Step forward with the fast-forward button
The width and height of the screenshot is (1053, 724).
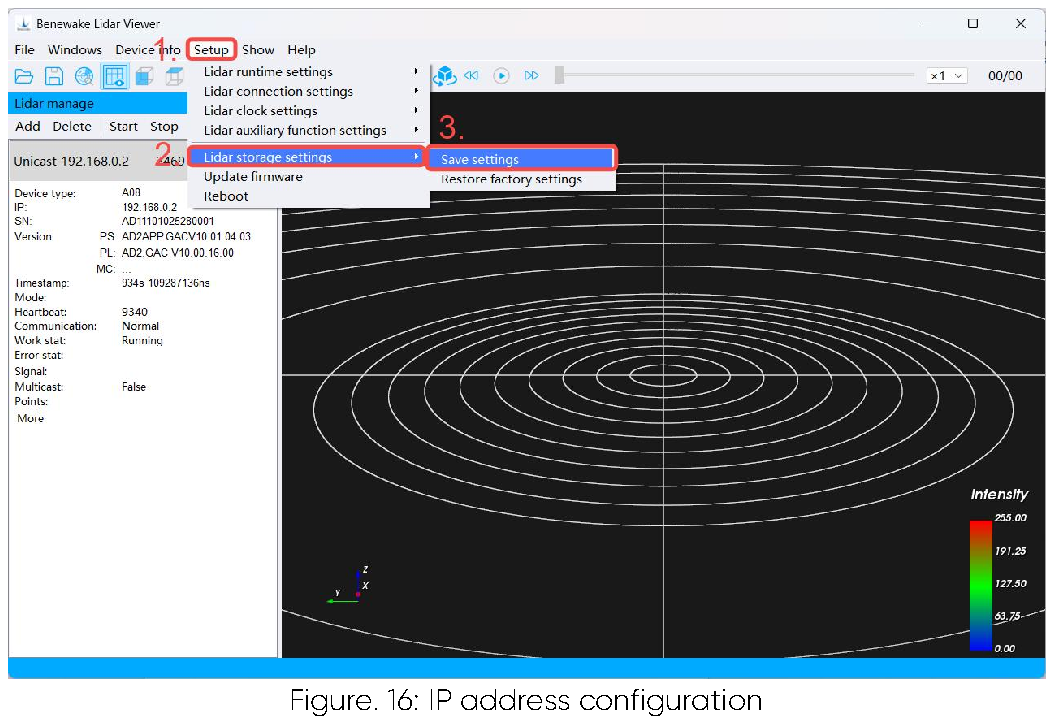click(531, 76)
